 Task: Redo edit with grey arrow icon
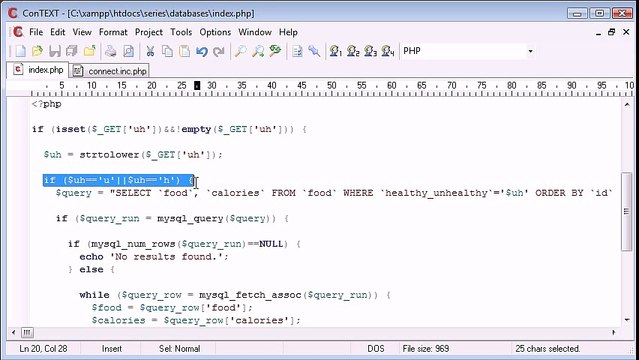click(219, 51)
